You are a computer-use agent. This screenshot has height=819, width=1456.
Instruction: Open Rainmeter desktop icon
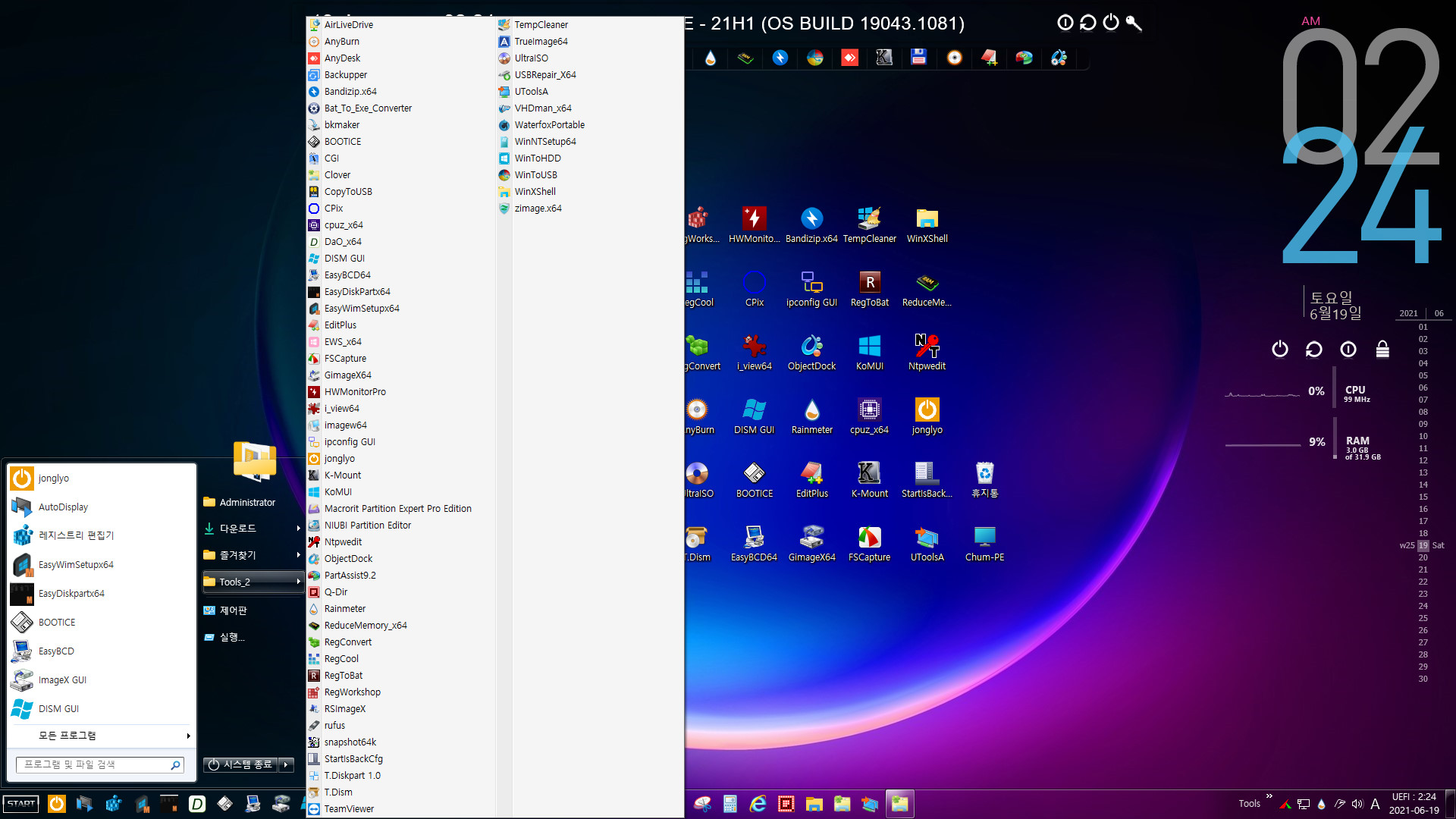click(811, 416)
